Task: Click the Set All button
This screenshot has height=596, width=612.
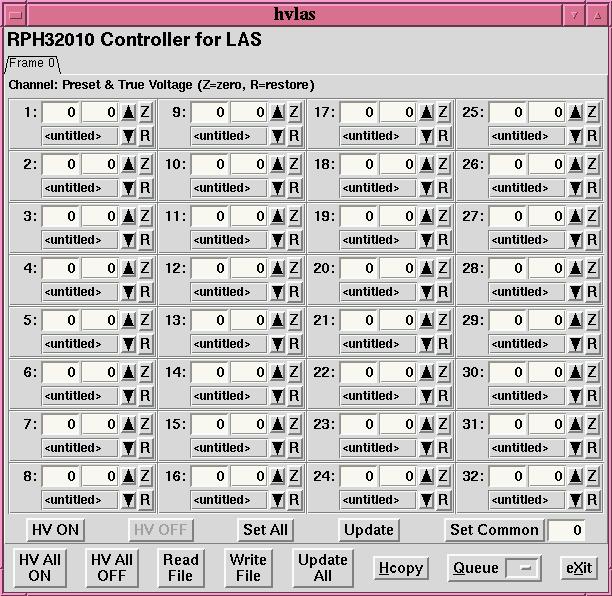Action: click(x=265, y=530)
